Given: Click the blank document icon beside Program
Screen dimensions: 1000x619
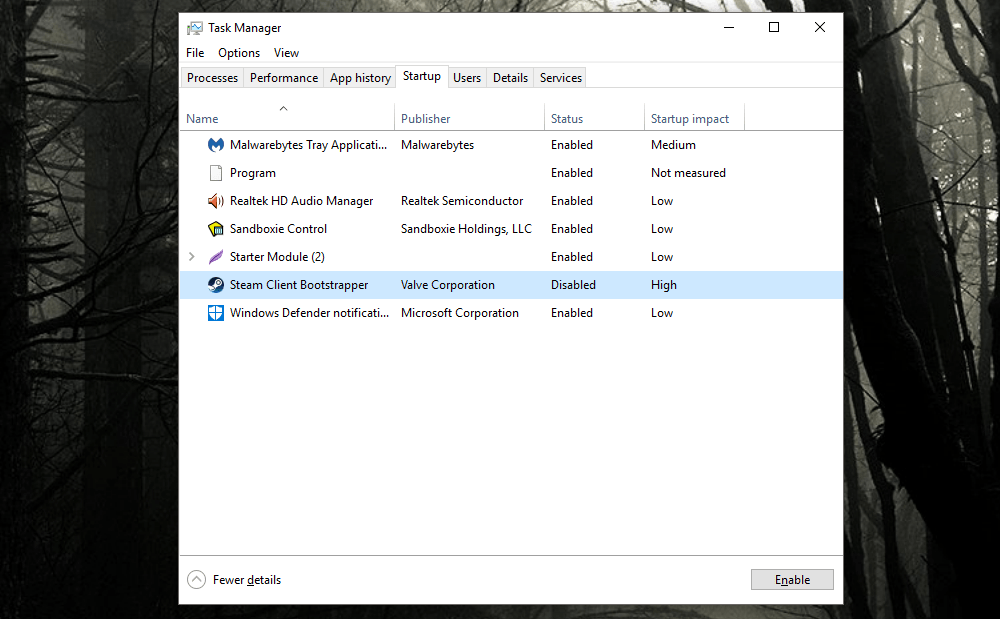Looking at the screenshot, I should pyautogui.click(x=216, y=173).
